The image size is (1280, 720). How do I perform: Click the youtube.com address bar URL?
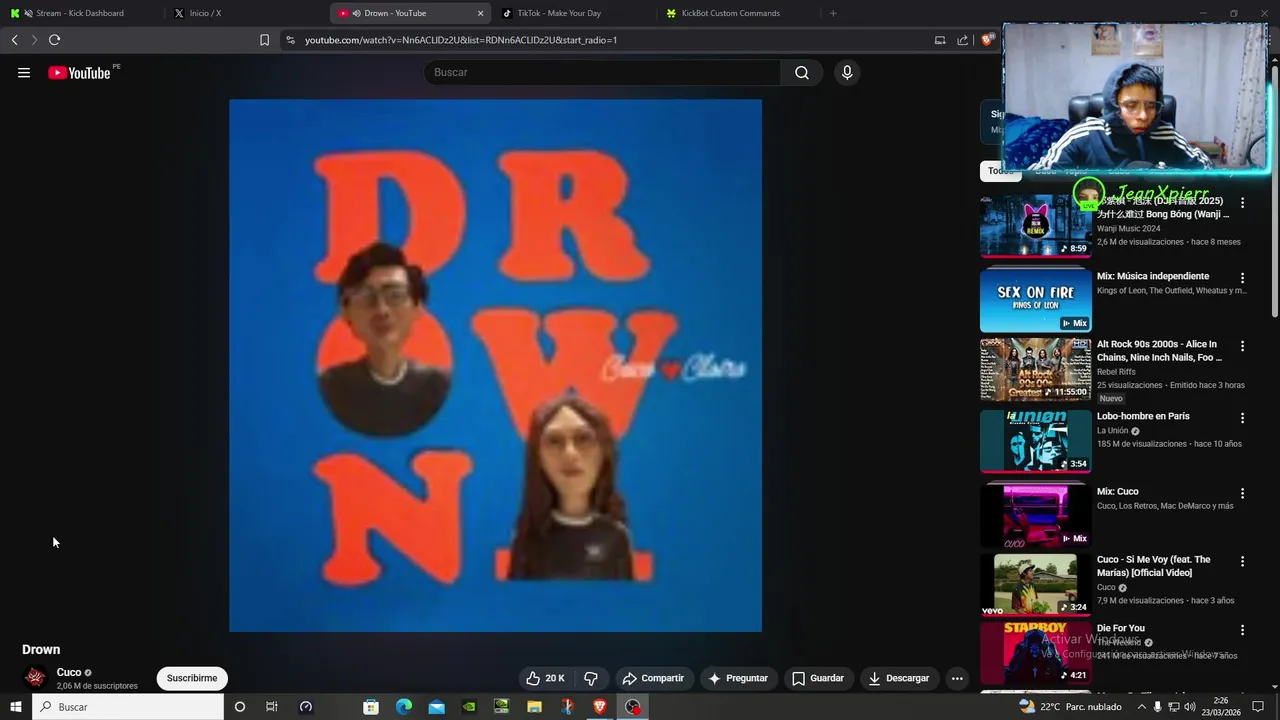pos(461,40)
